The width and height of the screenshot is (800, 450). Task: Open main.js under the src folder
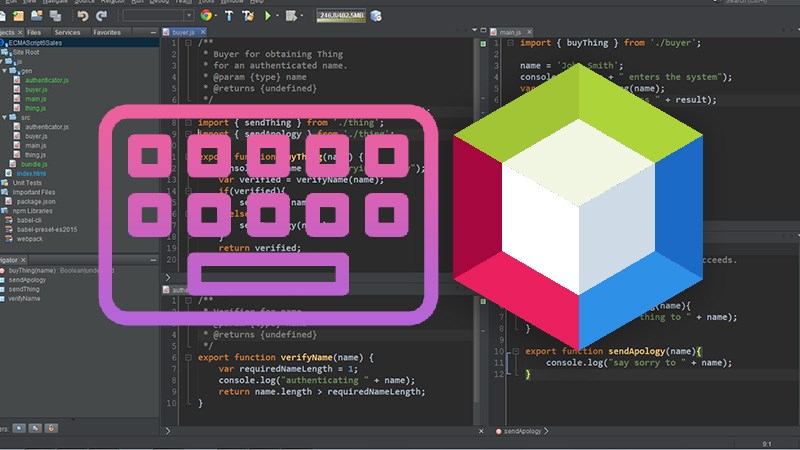coord(36,145)
